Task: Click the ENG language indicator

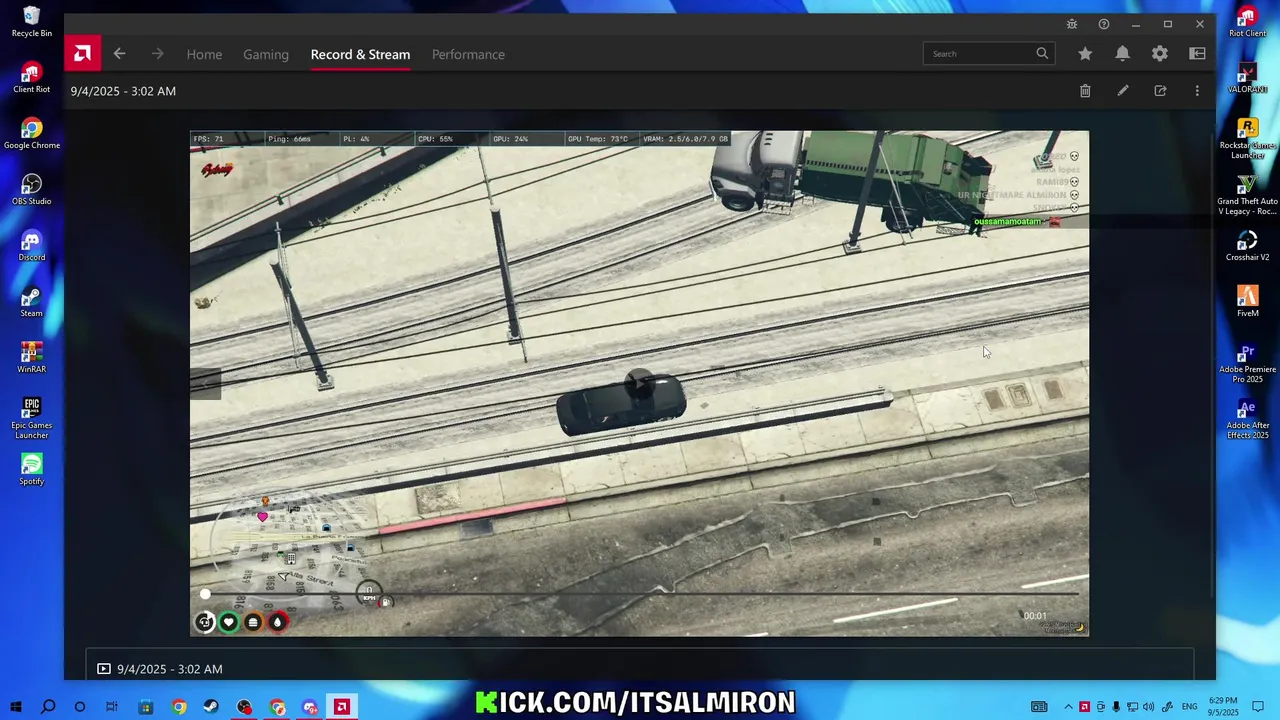Action: coord(1189,707)
